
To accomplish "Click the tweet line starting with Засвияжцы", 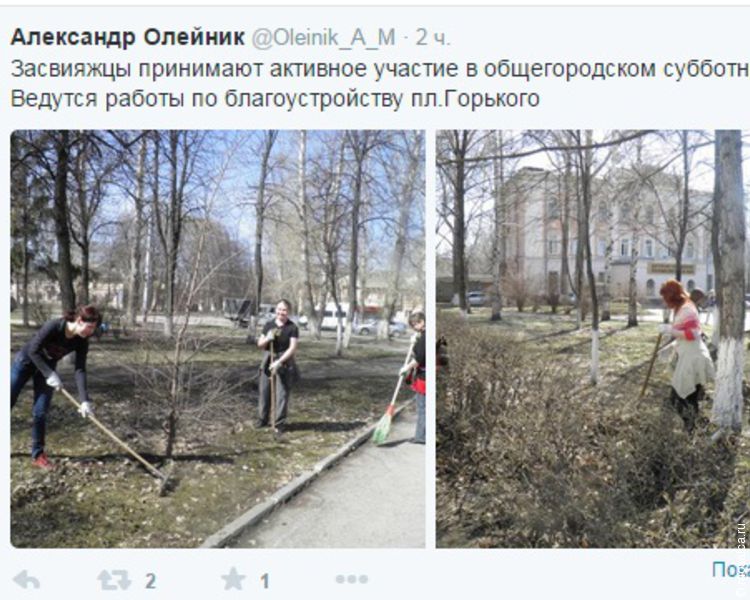I will coord(380,69).
